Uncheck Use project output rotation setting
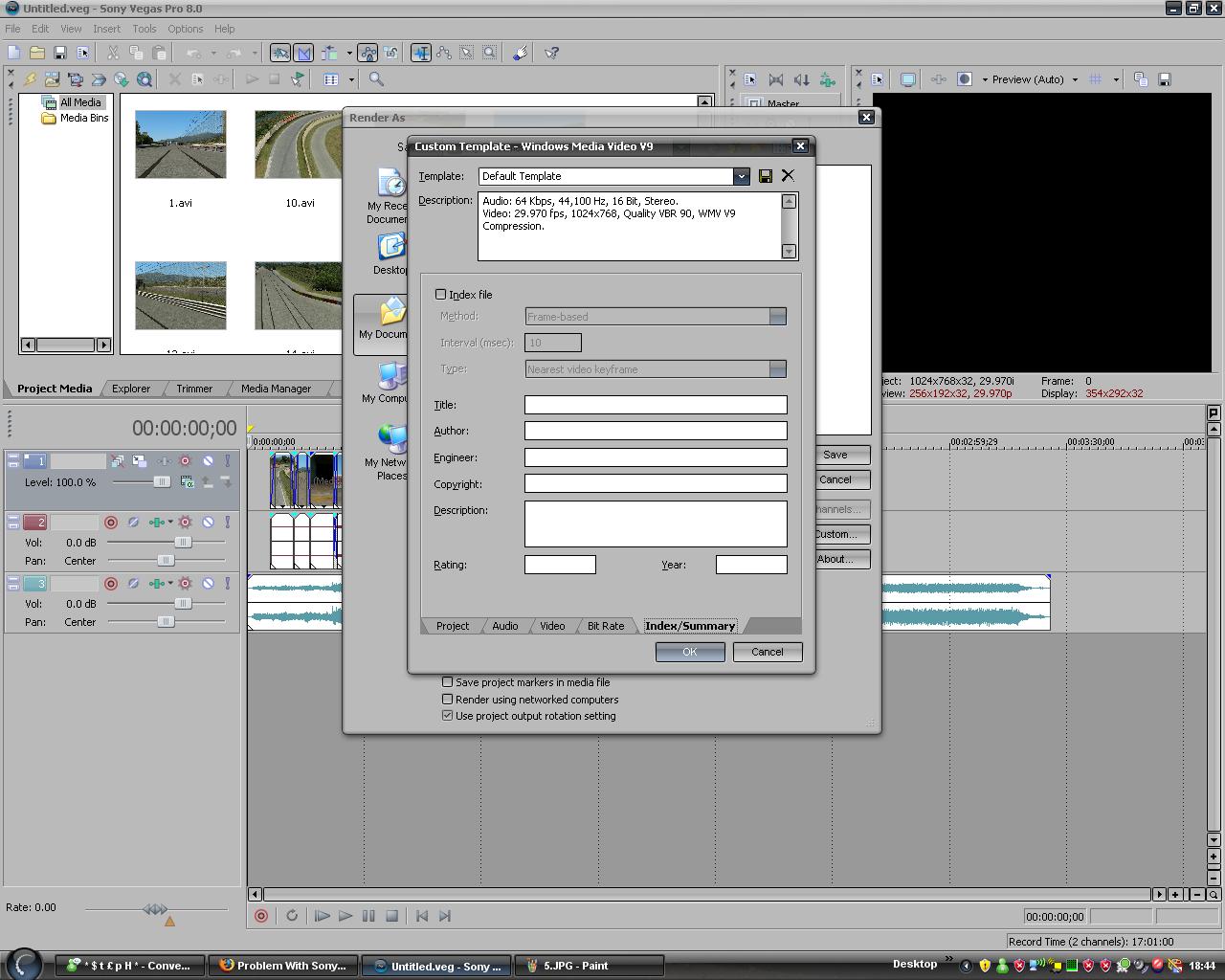1225x980 pixels. [447, 716]
